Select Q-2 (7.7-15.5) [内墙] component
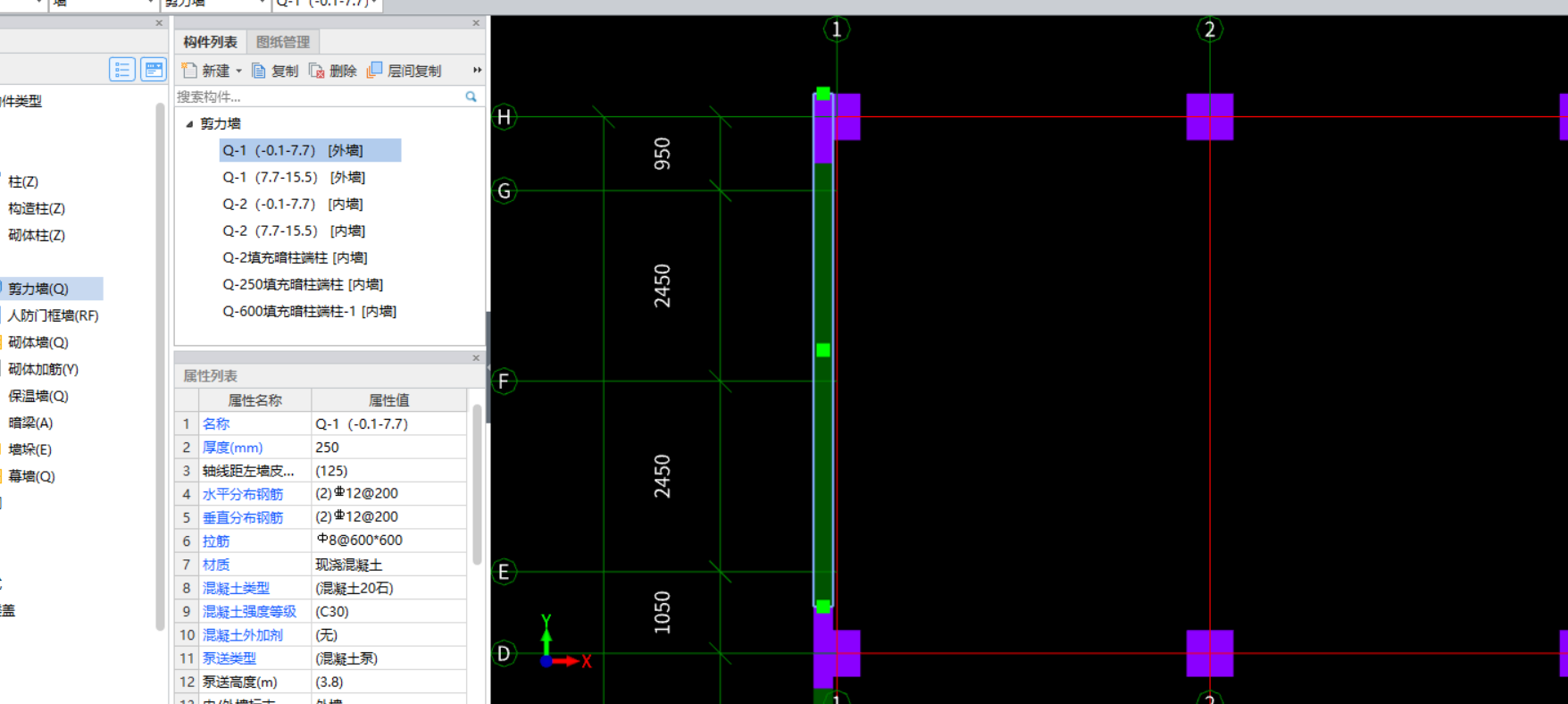This screenshot has width=1568, height=704. tap(294, 230)
